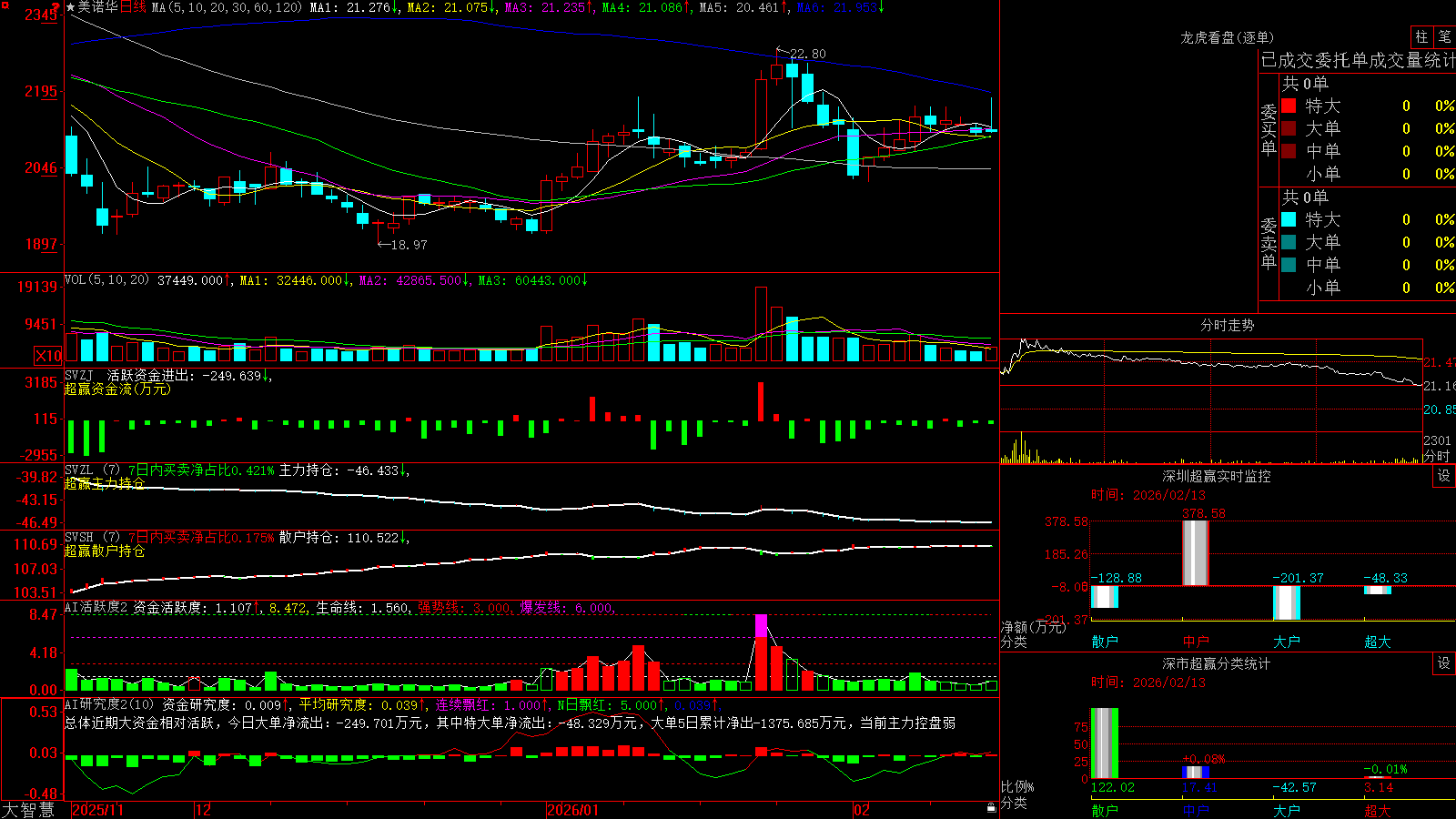Open 设 settings for 深市超赢分类统计

click(1444, 663)
